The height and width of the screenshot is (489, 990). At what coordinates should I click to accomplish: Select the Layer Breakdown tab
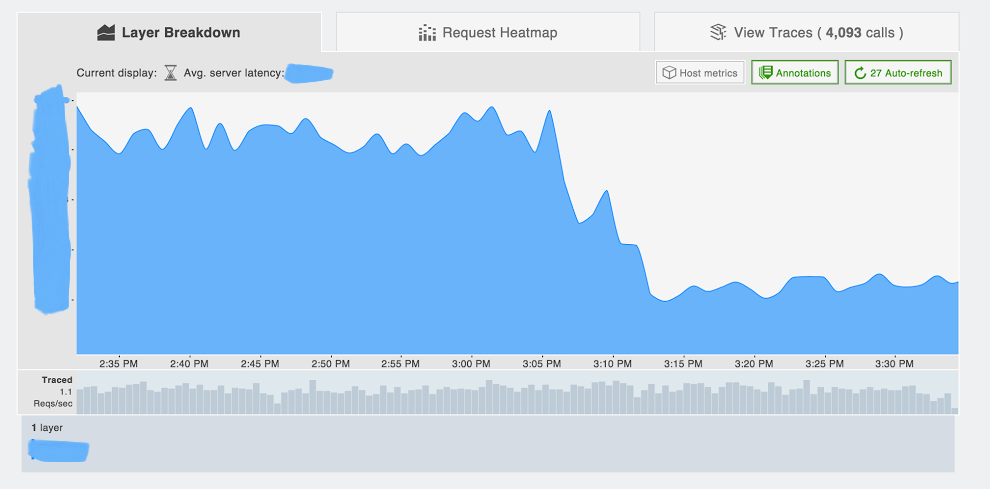pyautogui.click(x=169, y=32)
